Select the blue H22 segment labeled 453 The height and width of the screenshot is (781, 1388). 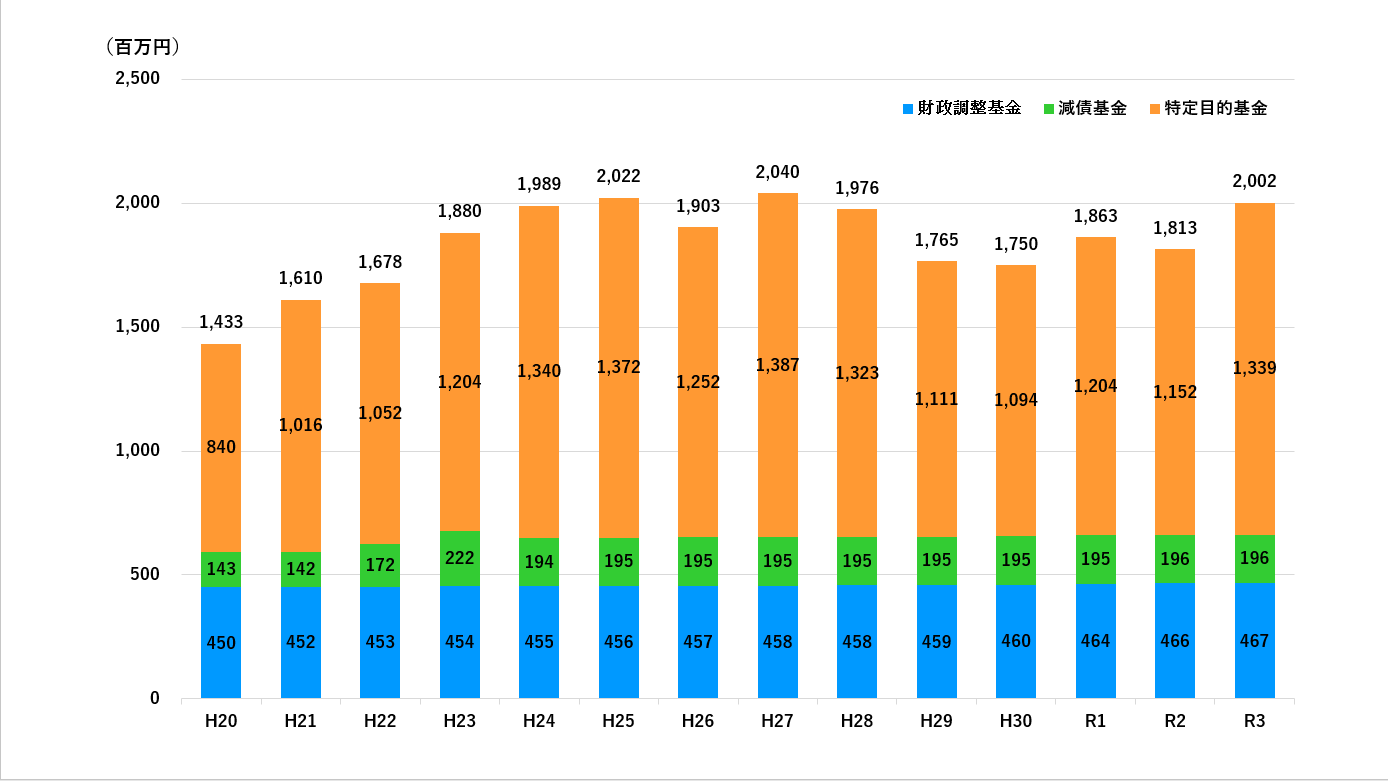(x=380, y=642)
